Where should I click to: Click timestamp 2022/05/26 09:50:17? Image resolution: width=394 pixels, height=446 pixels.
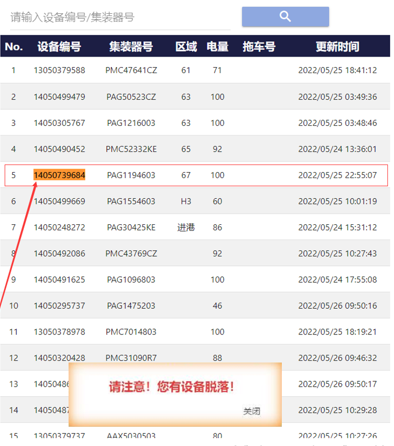pyautogui.click(x=337, y=384)
